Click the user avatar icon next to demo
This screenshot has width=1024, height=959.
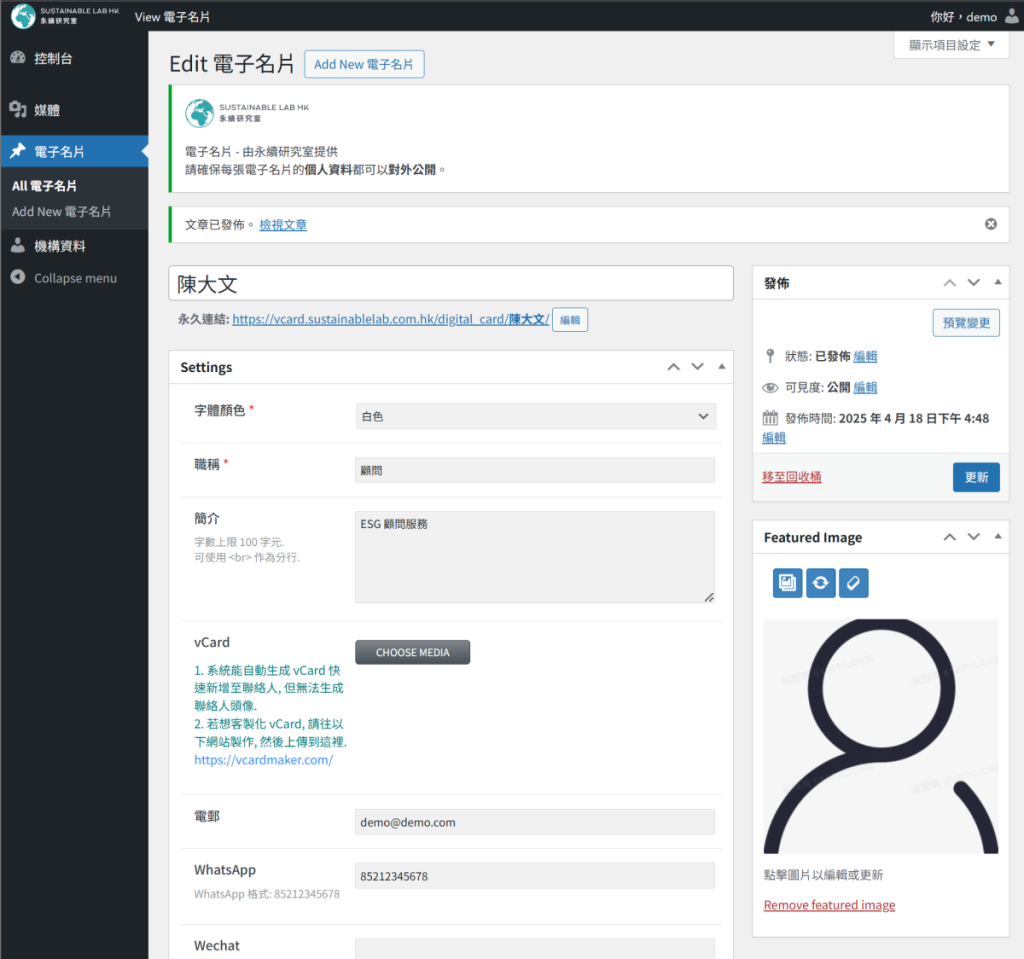[1011, 17]
